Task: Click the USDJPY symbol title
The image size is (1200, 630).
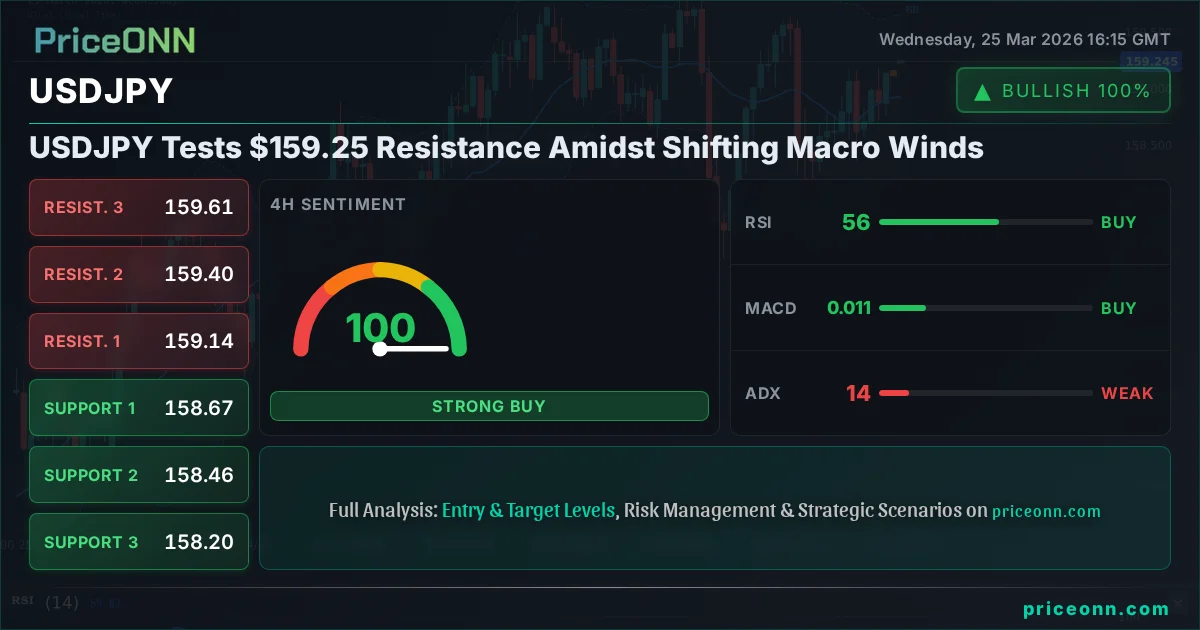Action: pyautogui.click(x=101, y=91)
